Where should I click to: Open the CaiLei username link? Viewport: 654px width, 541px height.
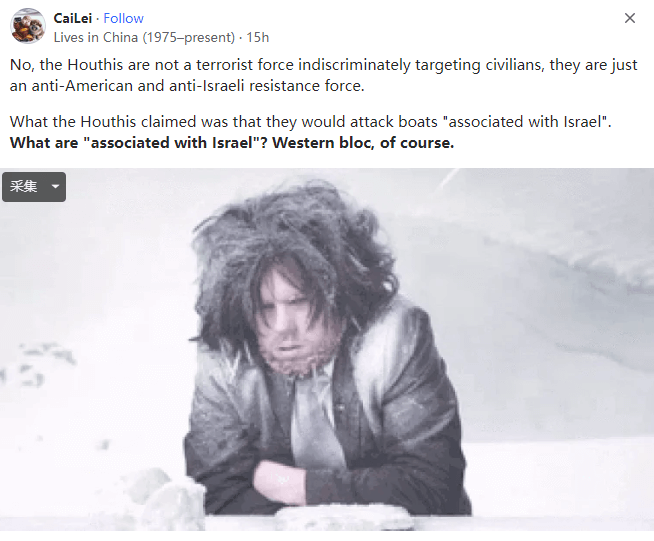(x=73, y=18)
